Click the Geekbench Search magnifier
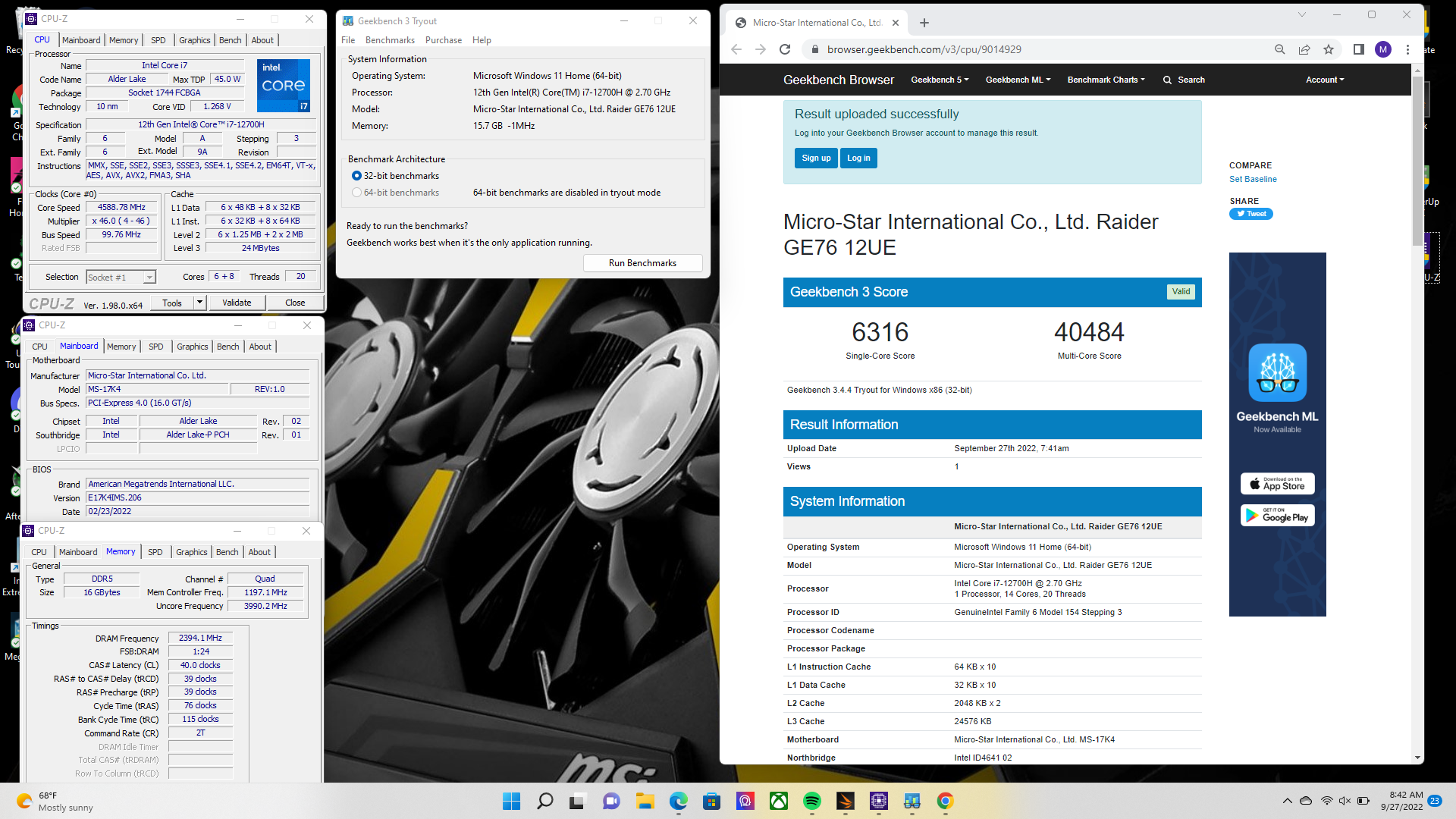 1168,80
